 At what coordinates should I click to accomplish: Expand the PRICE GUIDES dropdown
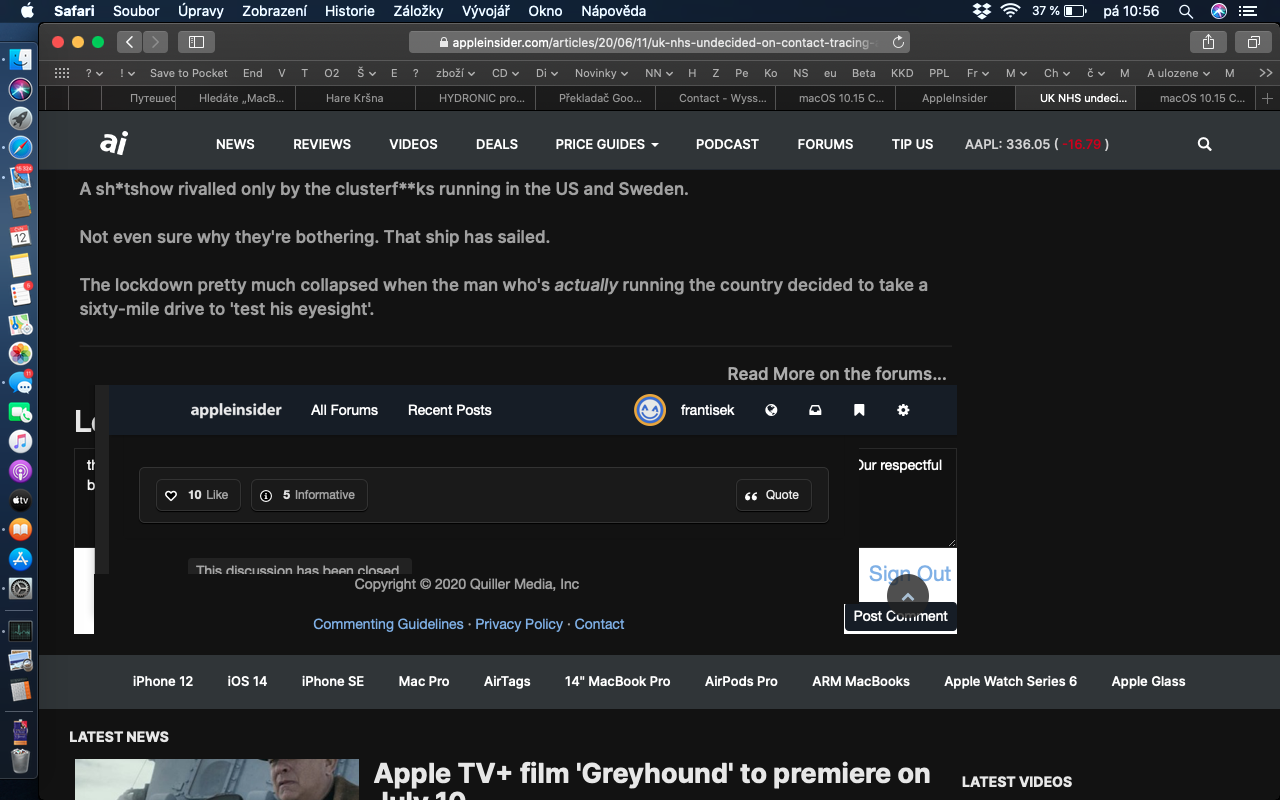pos(607,144)
